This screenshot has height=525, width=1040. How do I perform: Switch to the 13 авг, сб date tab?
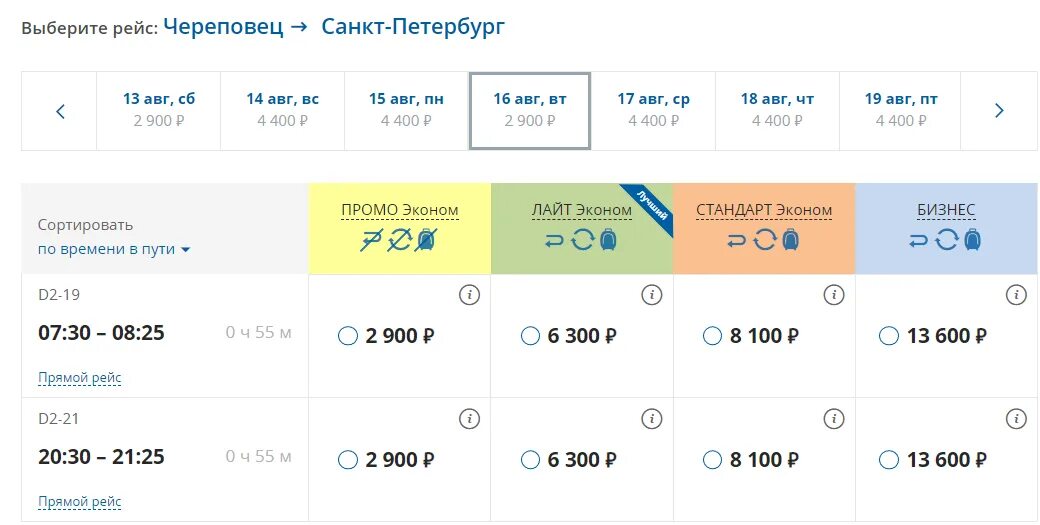[x=159, y=110]
